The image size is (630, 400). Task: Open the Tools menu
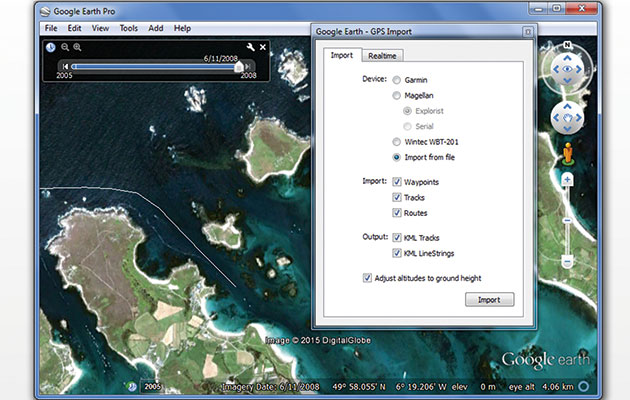click(x=129, y=28)
